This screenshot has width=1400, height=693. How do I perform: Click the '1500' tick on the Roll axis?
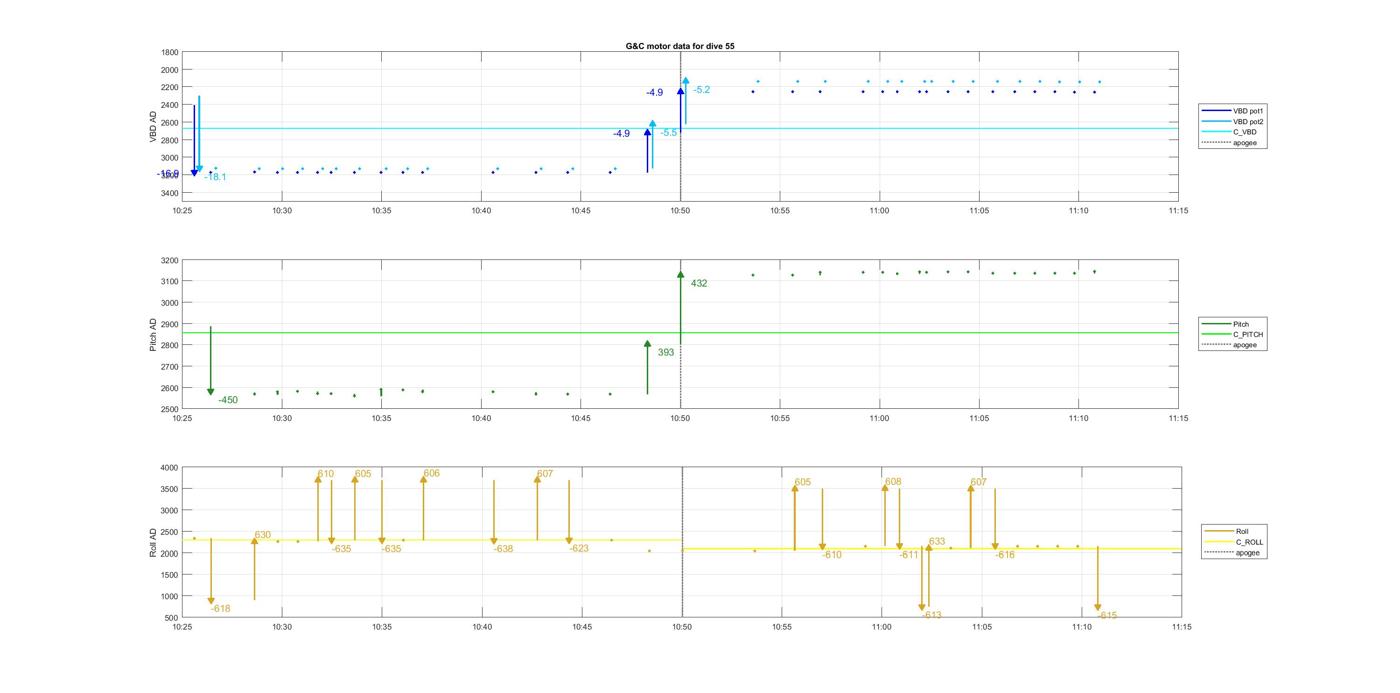click(170, 575)
